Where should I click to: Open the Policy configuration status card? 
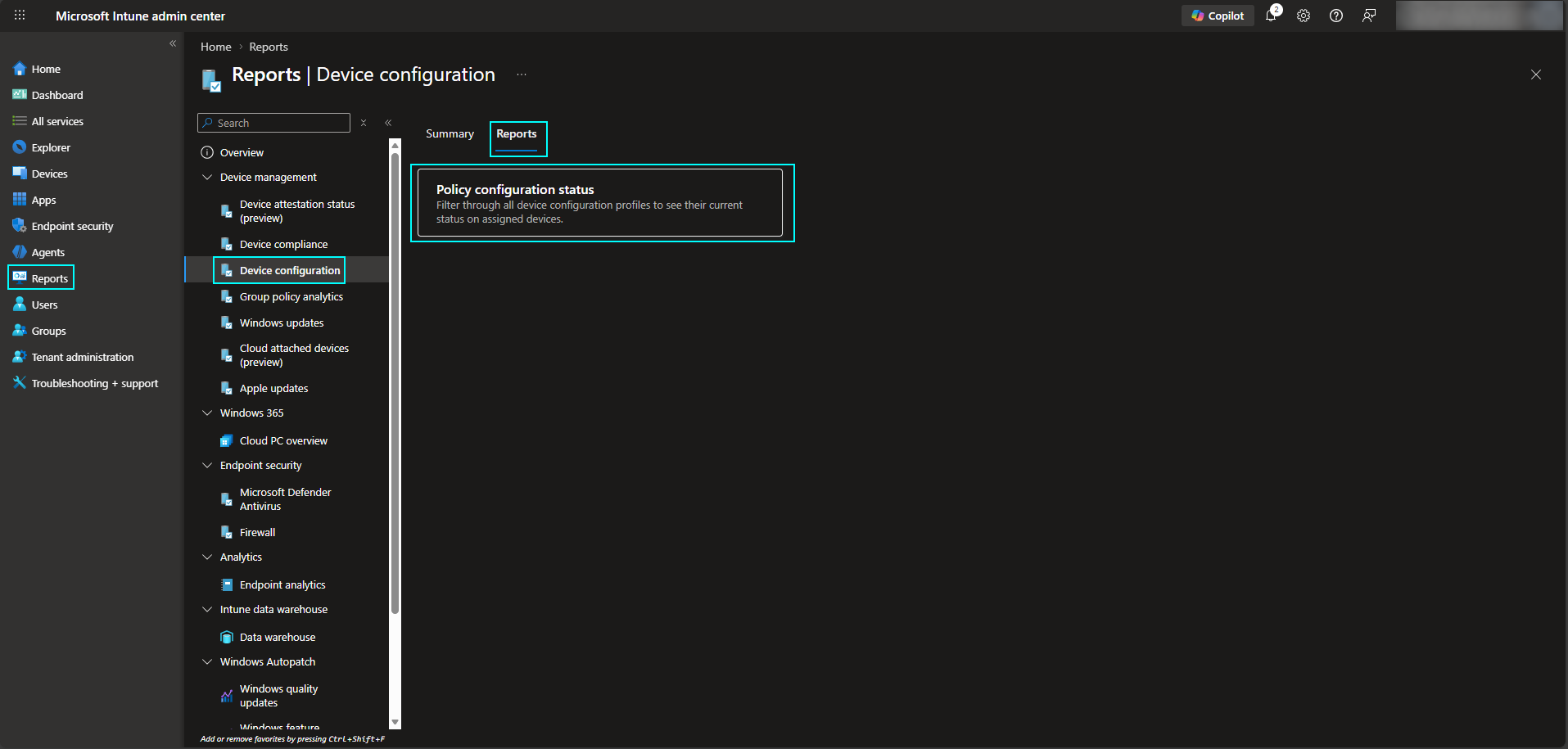[x=600, y=203]
